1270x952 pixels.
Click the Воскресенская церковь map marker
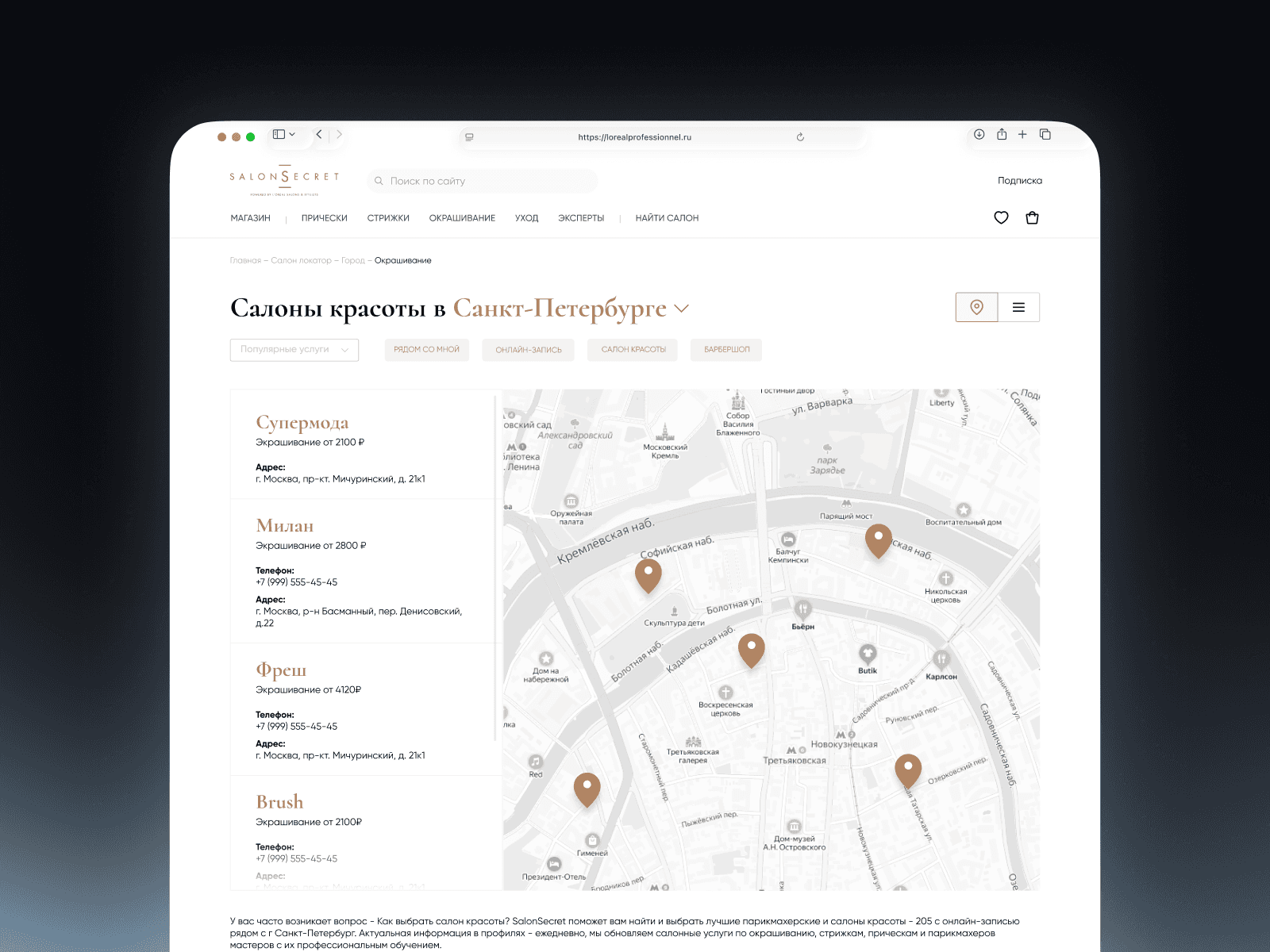[725, 693]
